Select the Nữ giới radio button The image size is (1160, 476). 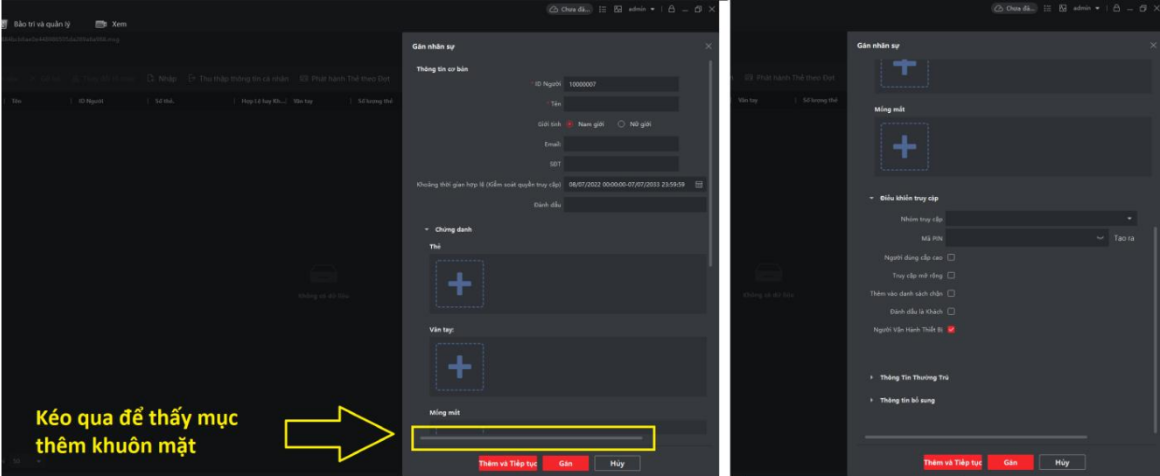(621, 124)
